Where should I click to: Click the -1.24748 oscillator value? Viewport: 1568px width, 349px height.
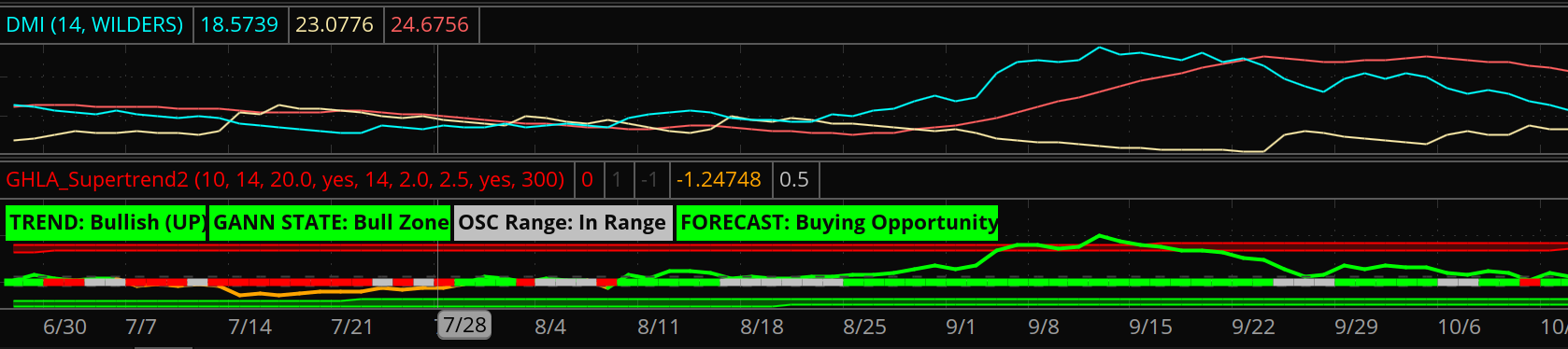coord(719,179)
